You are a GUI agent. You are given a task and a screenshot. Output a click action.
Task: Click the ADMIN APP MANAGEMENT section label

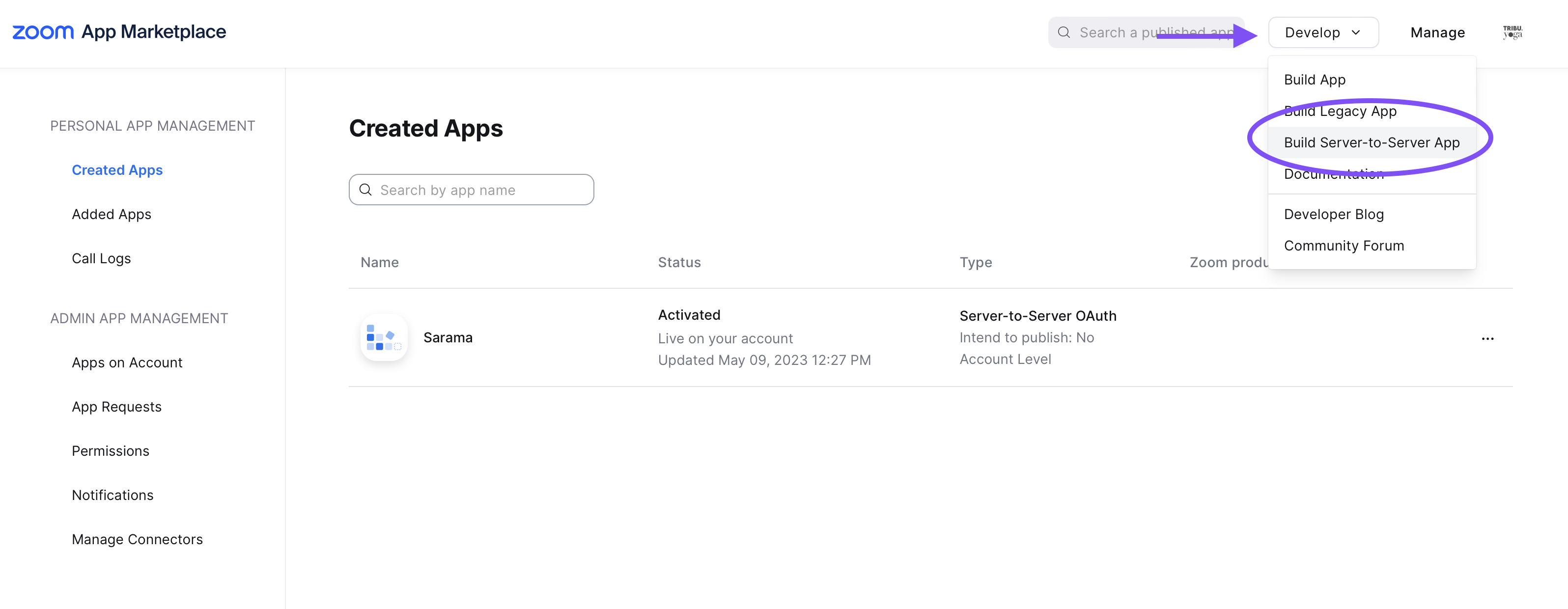point(139,318)
